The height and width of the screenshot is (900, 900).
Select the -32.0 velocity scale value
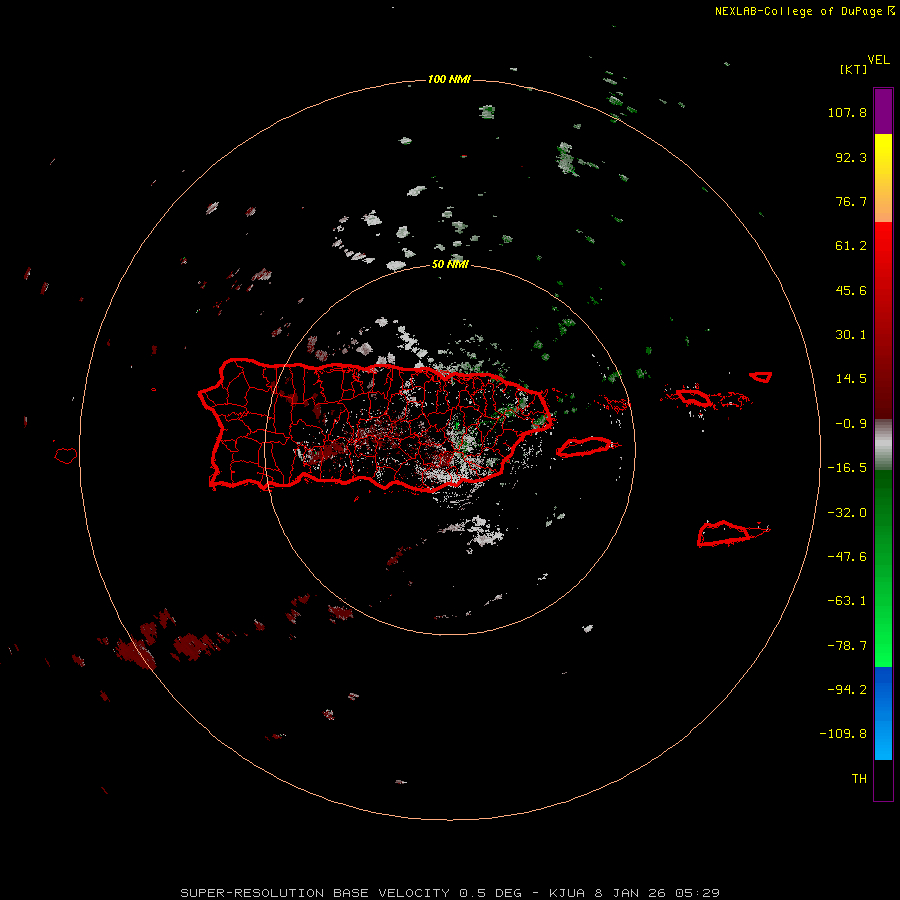pyautogui.click(x=847, y=513)
